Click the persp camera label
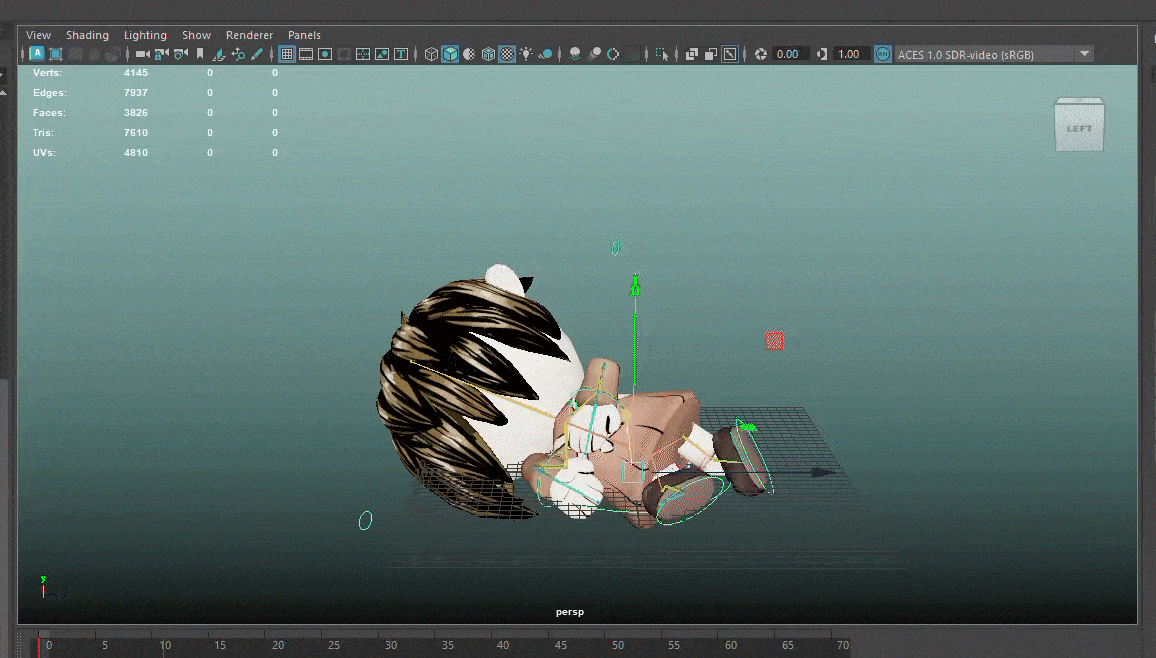The image size is (1156, 658). pyautogui.click(x=569, y=612)
